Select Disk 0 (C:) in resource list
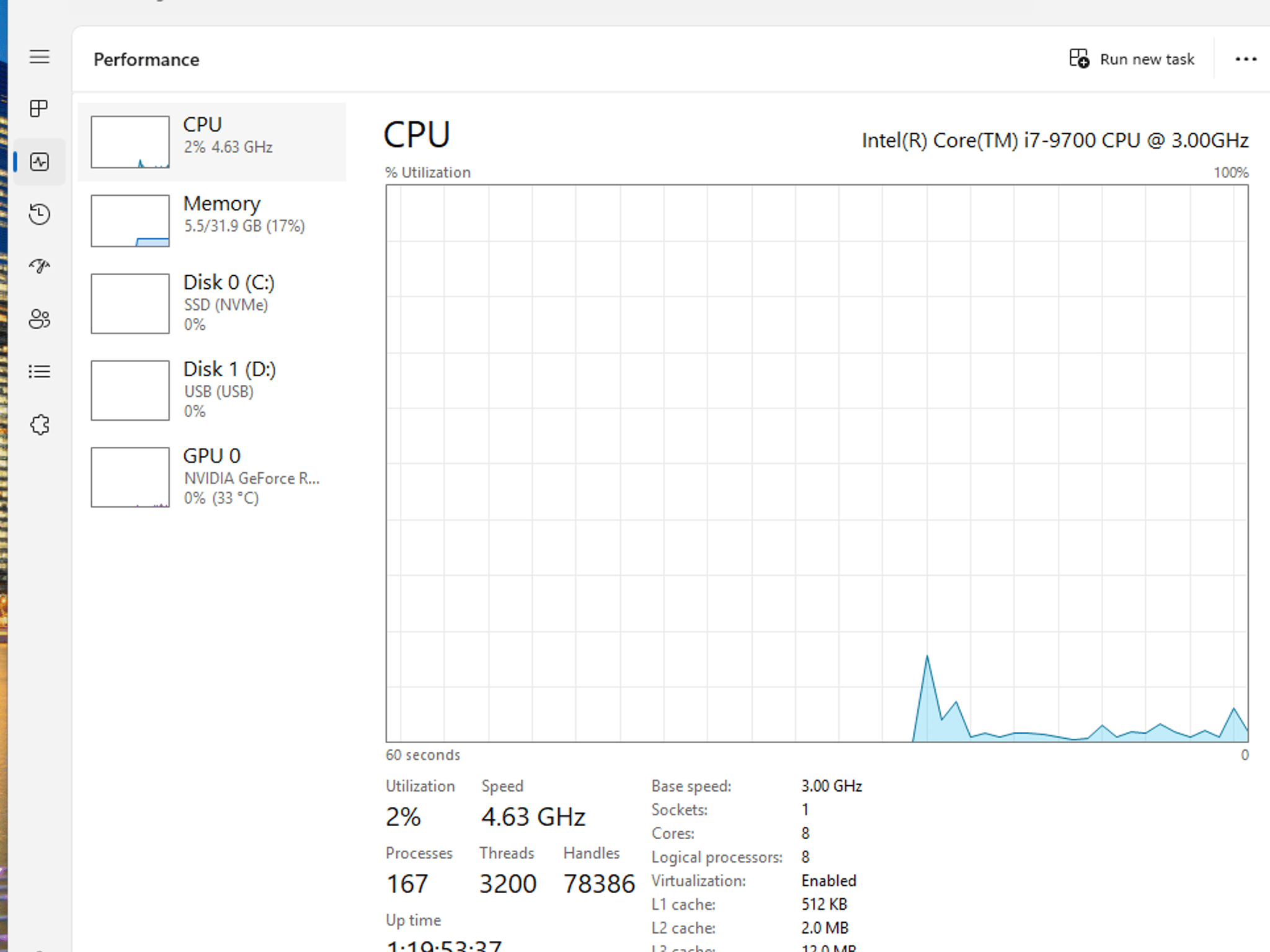This screenshot has height=952, width=1270. pyautogui.click(x=212, y=303)
